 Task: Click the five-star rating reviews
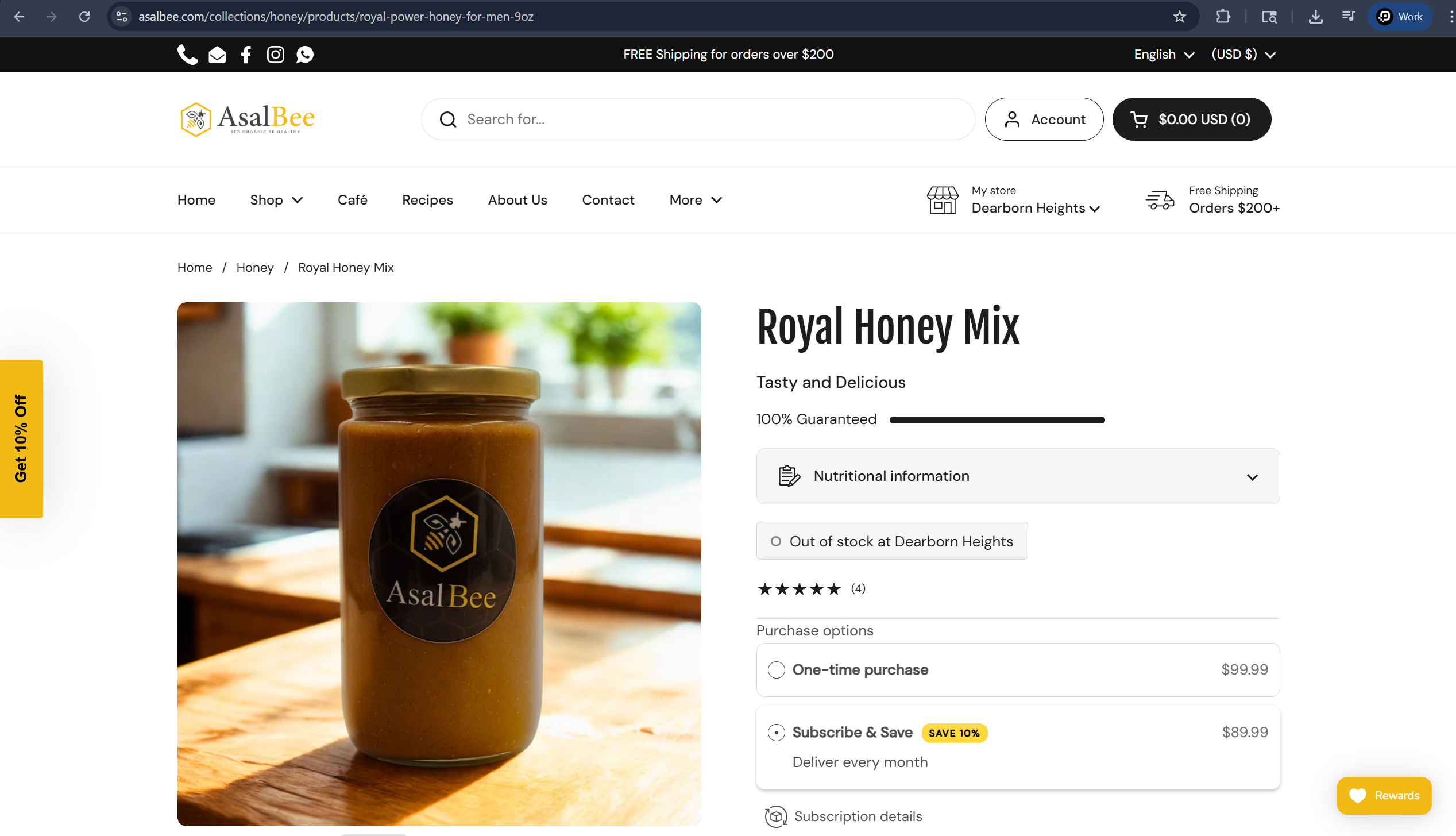(811, 589)
